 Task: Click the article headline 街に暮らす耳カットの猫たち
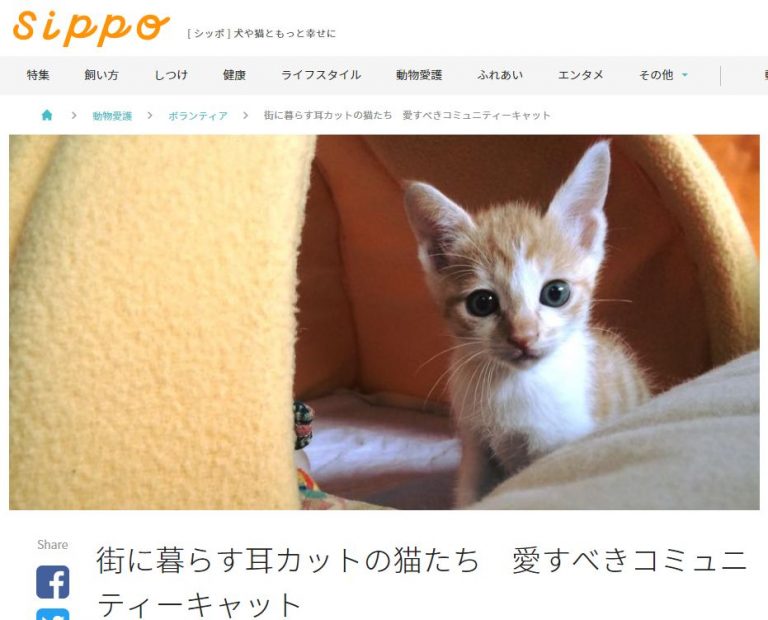pyautogui.click(x=288, y=560)
